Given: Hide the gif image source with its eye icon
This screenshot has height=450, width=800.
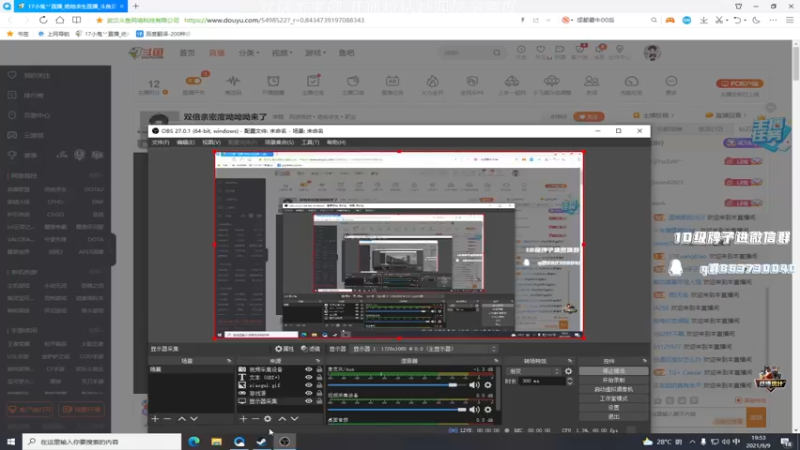Looking at the screenshot, I should tap(308, 385).
